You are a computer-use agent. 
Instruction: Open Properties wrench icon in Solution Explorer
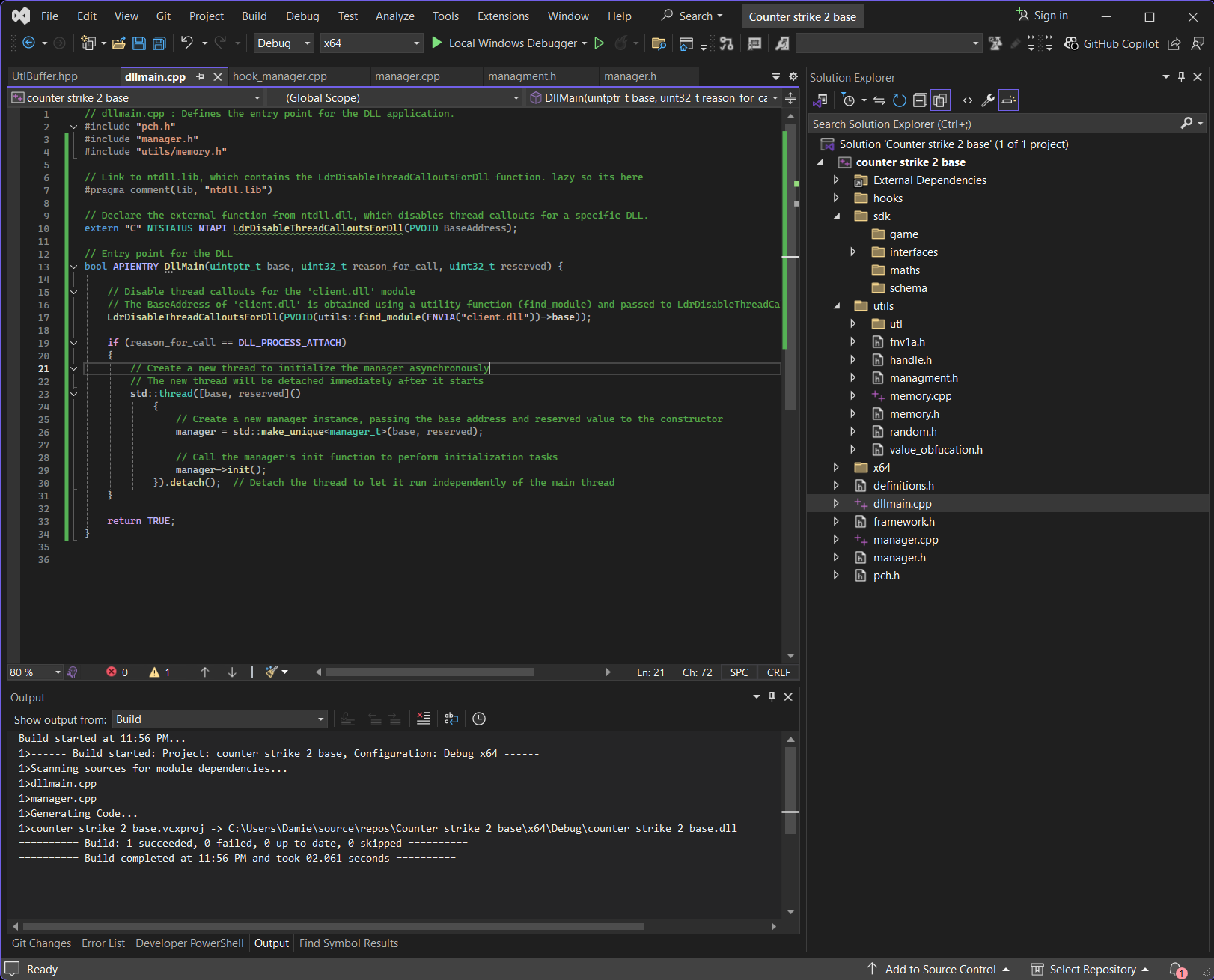coord(988,100)
